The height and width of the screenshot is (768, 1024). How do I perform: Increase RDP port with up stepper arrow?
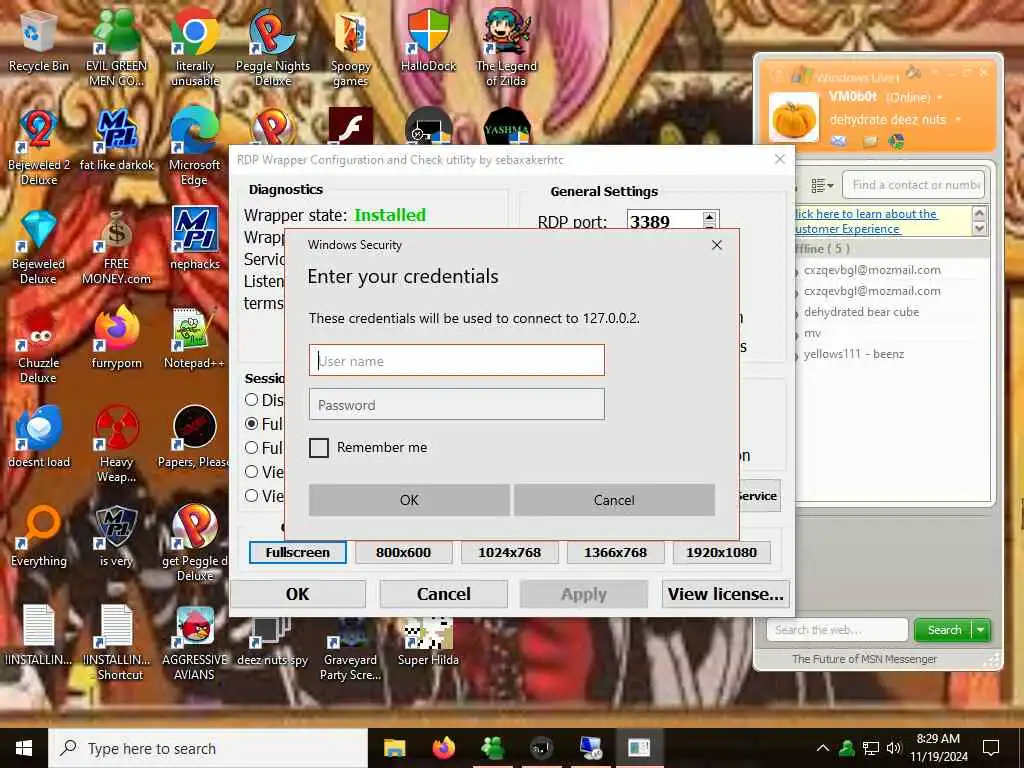click(710, 216)
